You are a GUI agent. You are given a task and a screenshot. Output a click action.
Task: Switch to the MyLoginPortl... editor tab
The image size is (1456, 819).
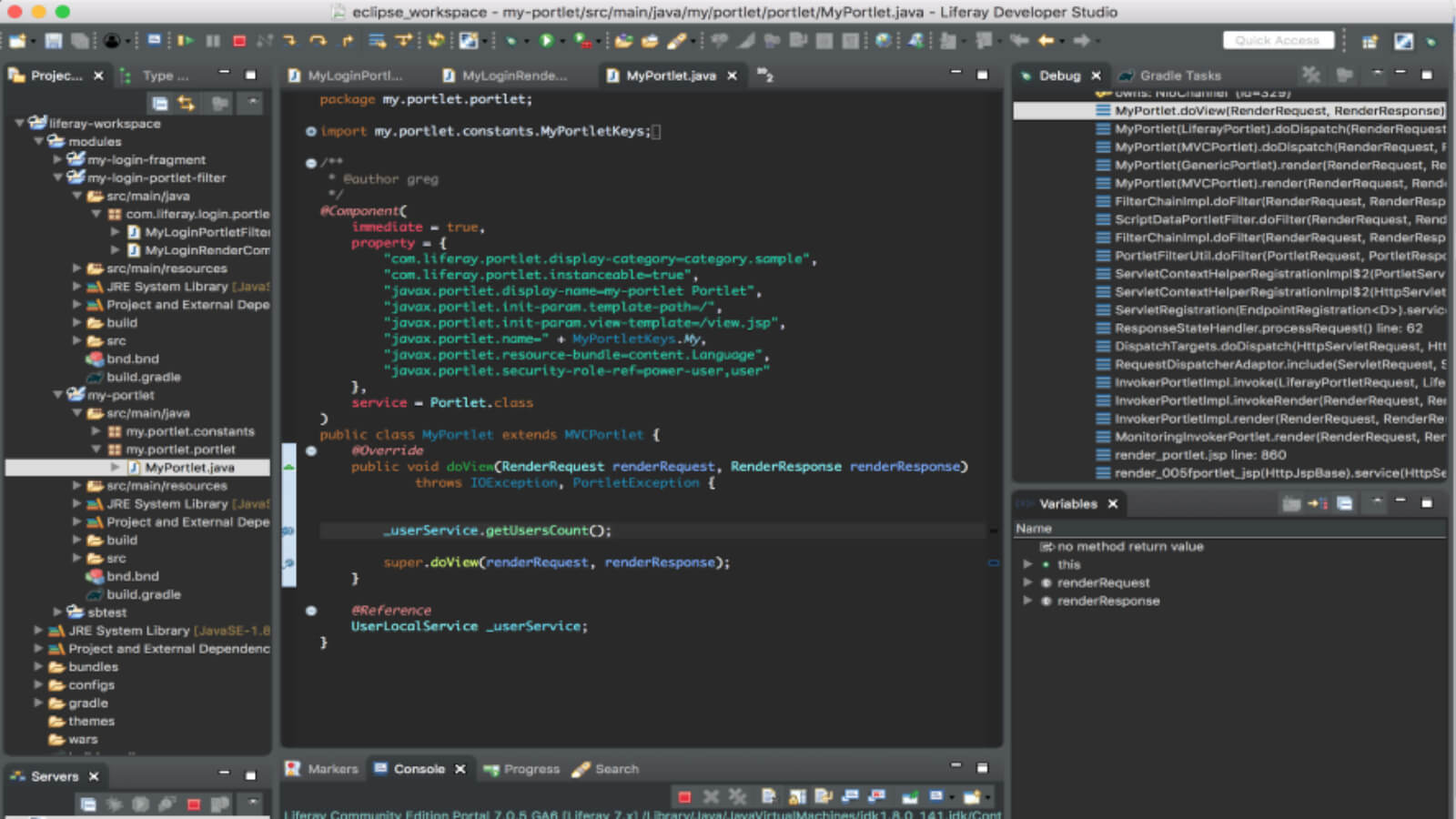point(346,76)
